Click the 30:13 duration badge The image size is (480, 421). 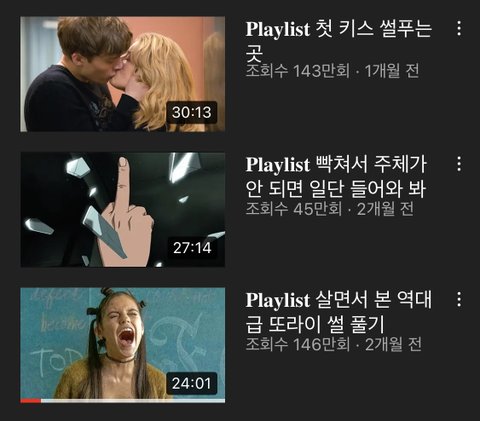[192, 112]
